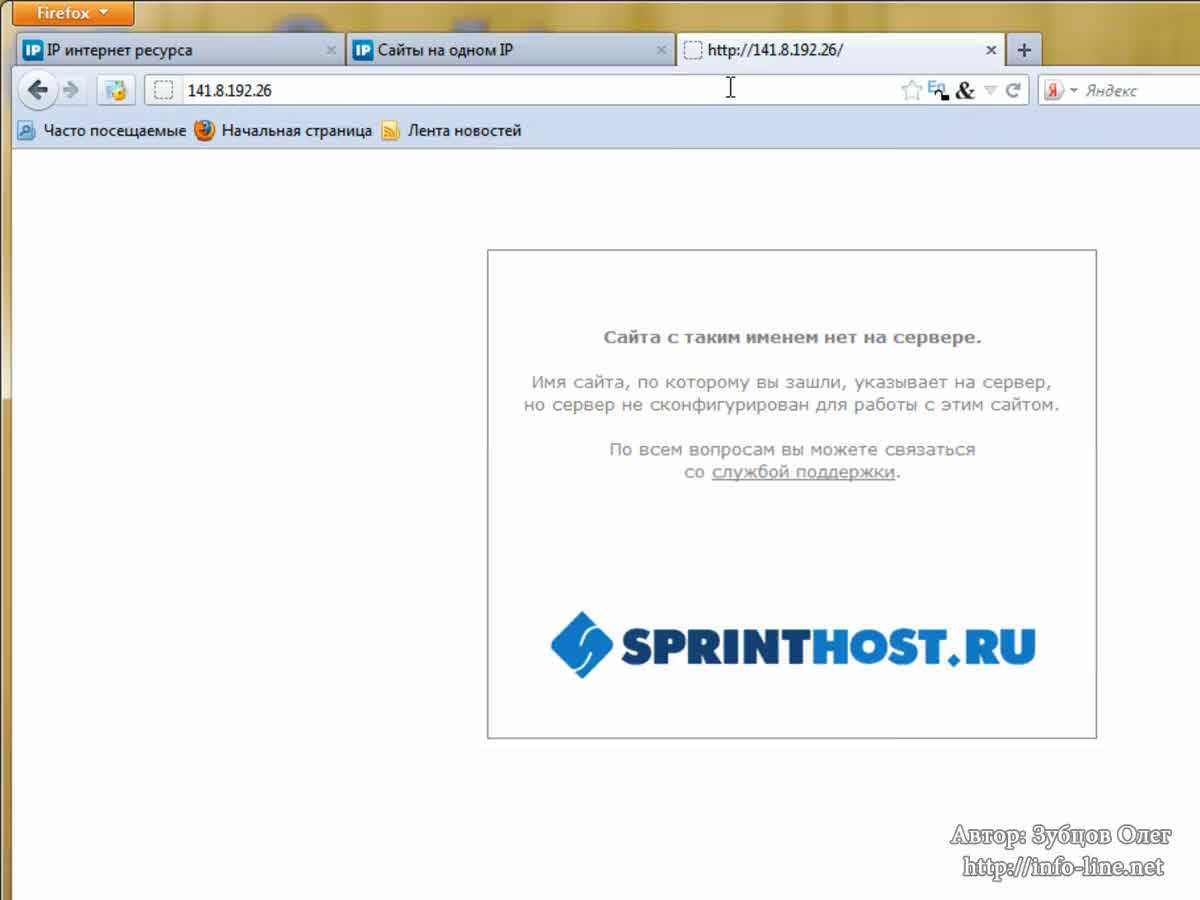Expand the address bar history dropdown arrow
The width and height of the screenshot is (1200, 900).
(x=990, y=91)
